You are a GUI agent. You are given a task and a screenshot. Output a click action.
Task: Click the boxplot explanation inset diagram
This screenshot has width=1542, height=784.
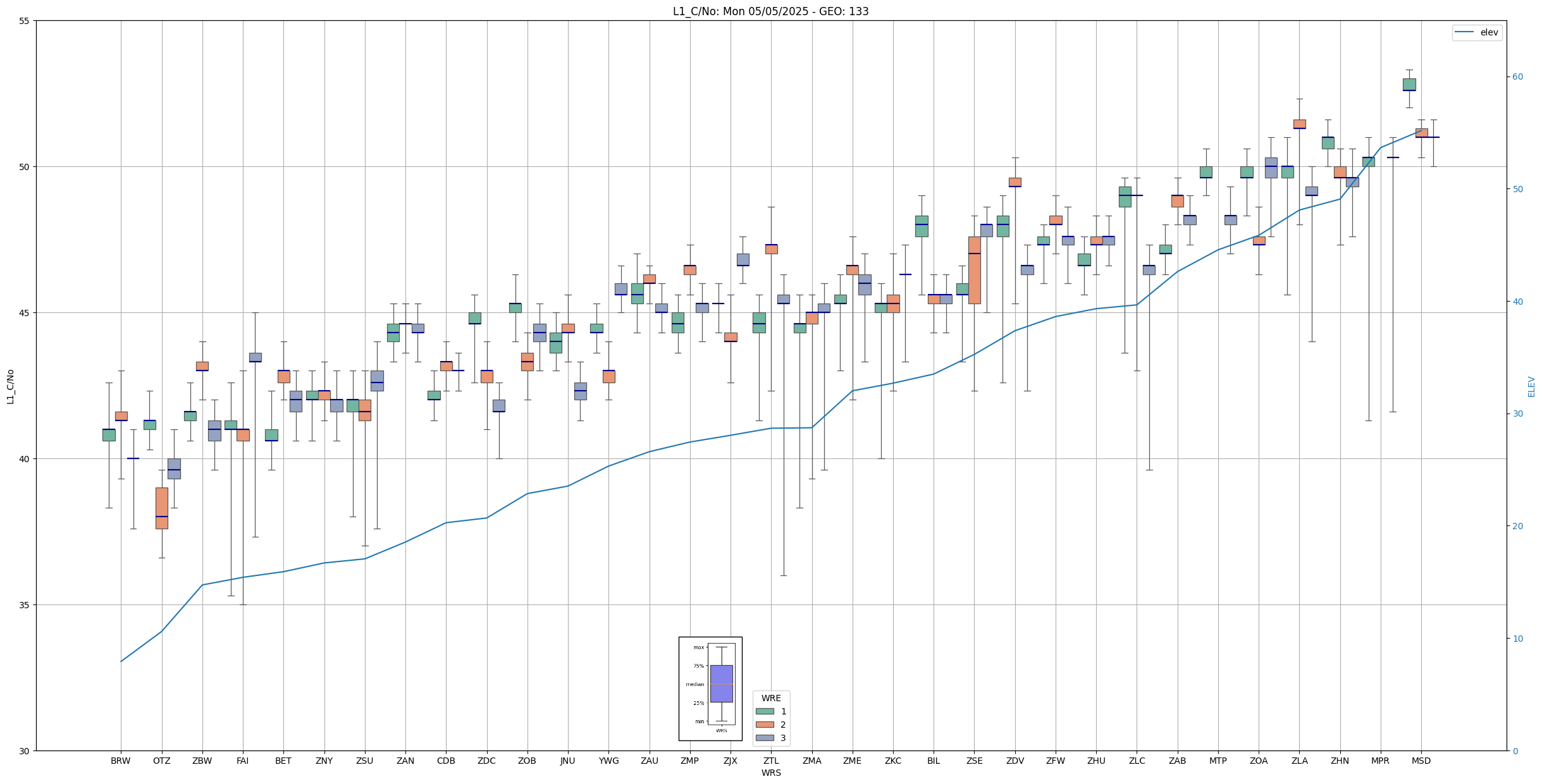coord(710,688)
